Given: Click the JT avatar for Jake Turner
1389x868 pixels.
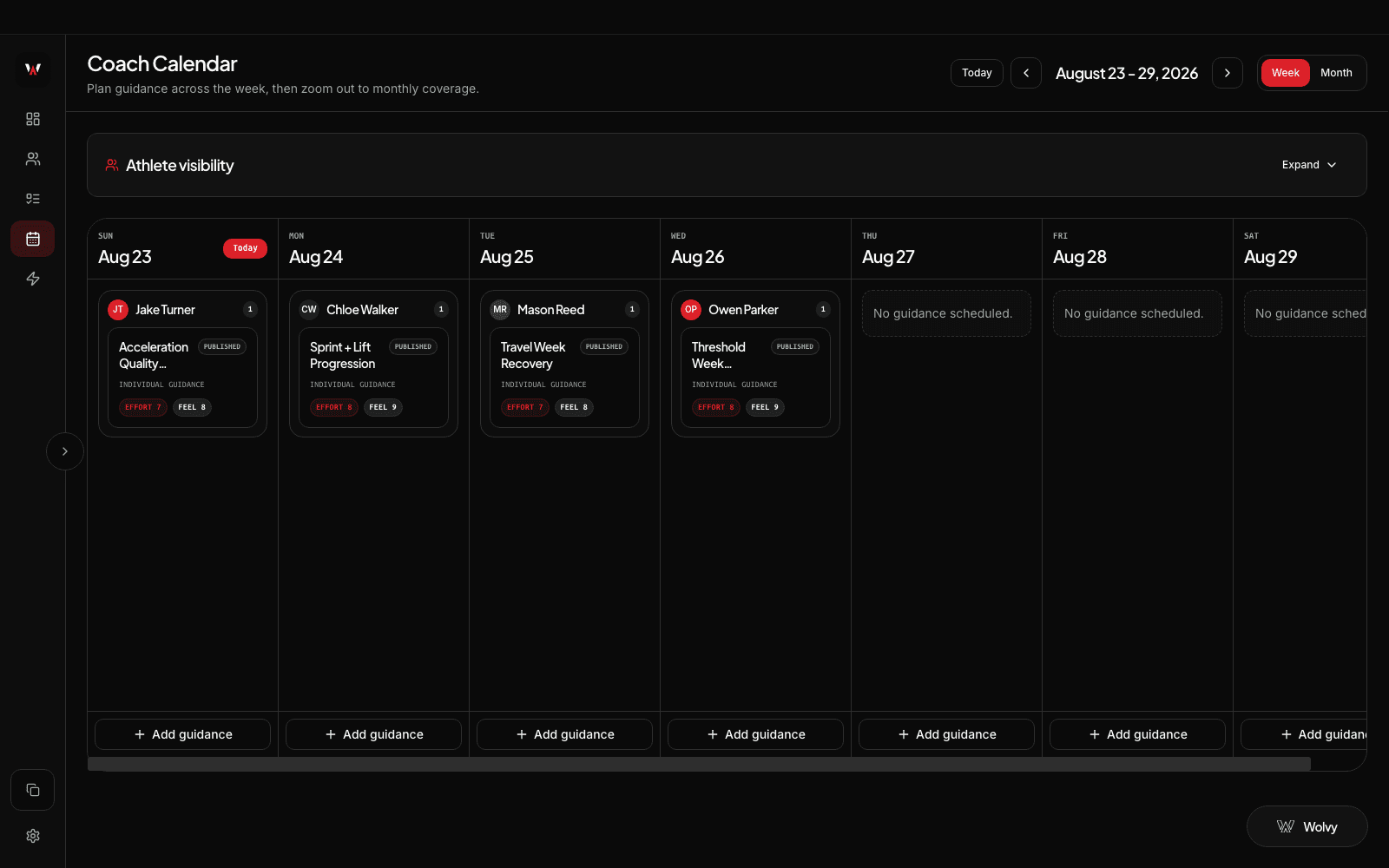Looking at the screenshot, I should [118, 310].
